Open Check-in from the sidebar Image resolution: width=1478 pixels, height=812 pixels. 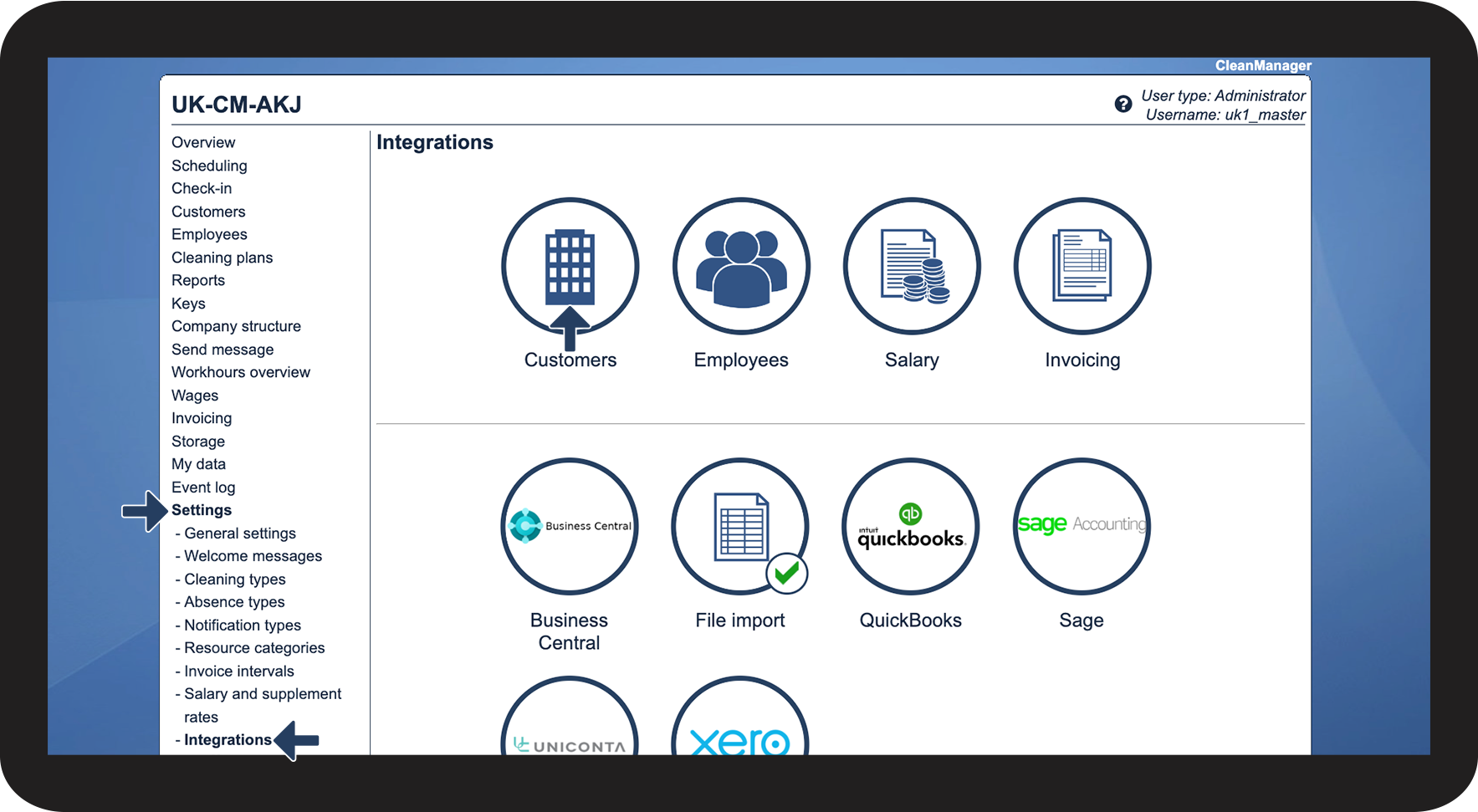pyautogui.click(x=202, y=188)
